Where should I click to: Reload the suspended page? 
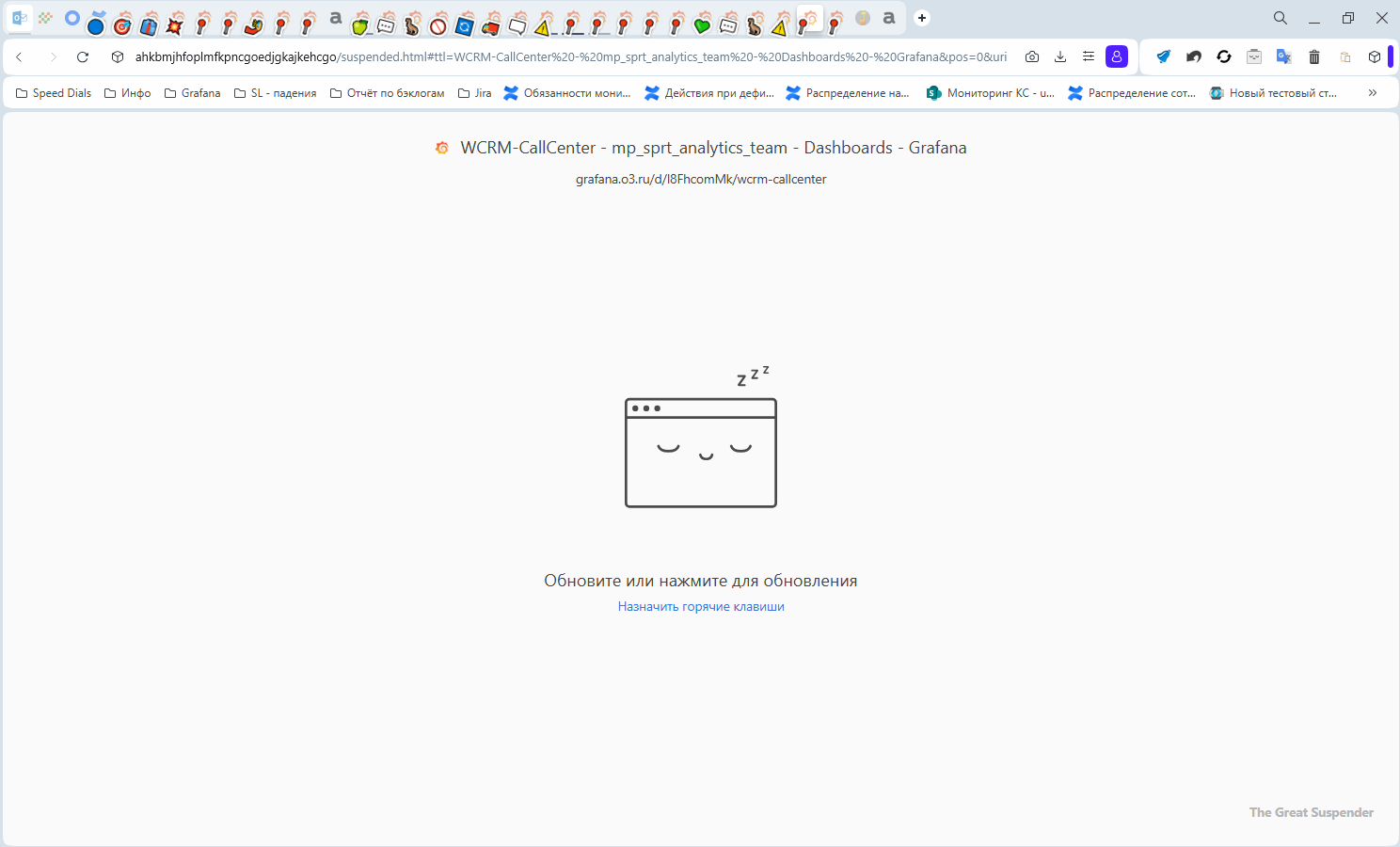[x=83, y=56]
